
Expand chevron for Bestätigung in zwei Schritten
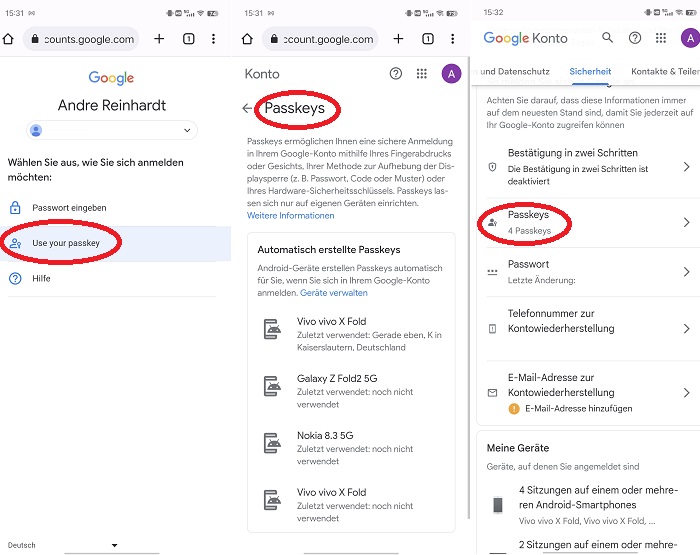(x=687, y=167)
